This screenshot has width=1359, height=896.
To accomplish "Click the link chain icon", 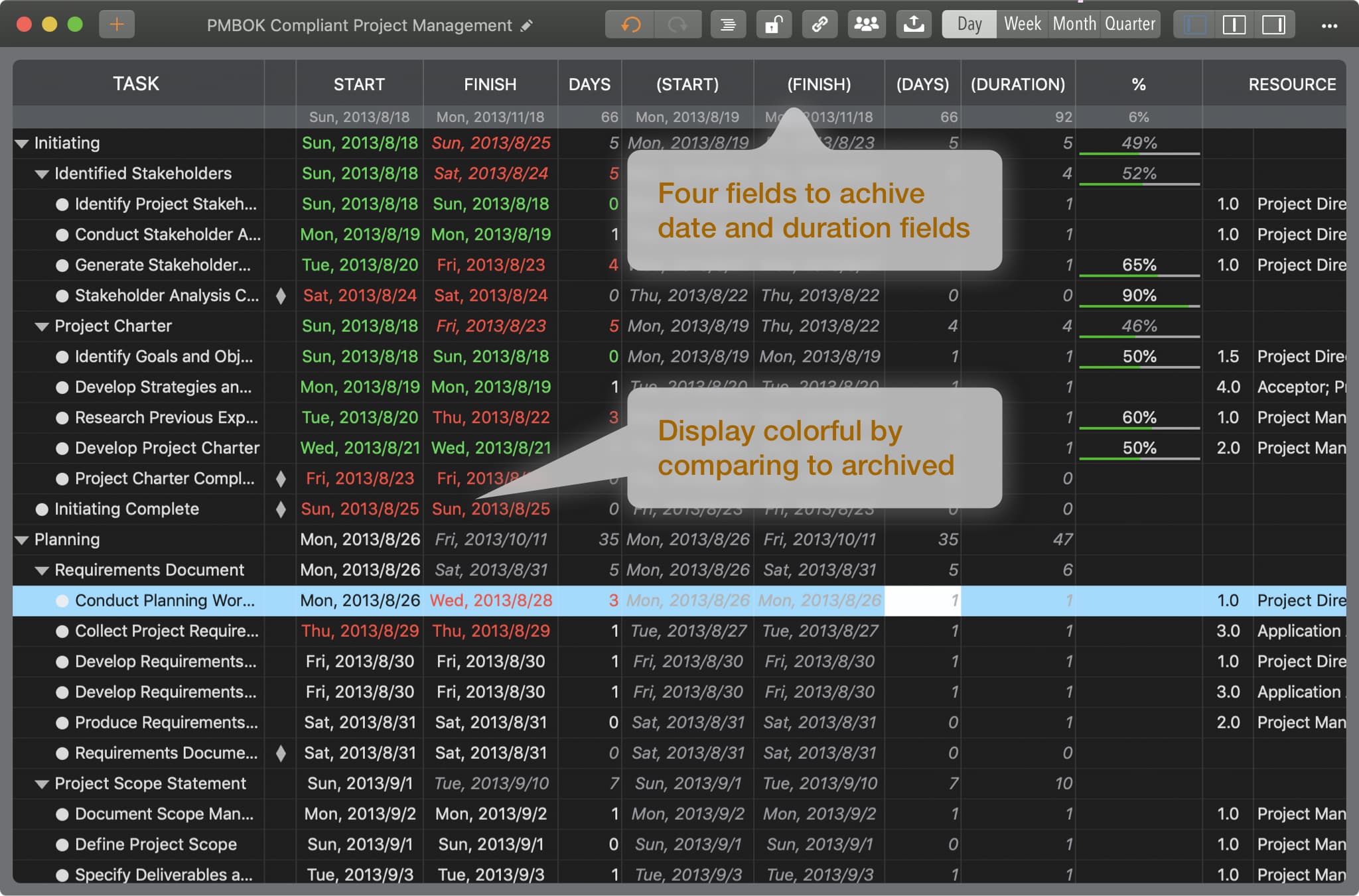I will click(820, 25).
